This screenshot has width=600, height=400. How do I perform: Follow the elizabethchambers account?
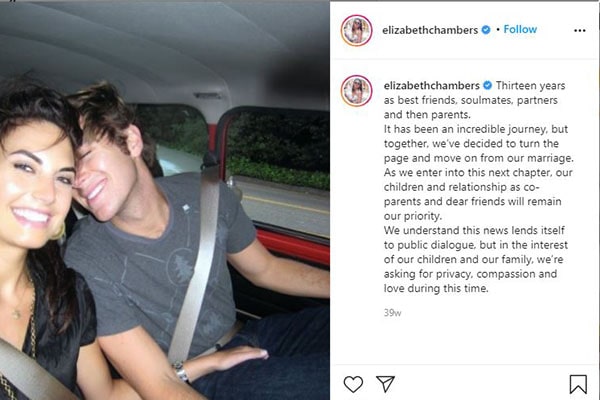click(520, 29)
